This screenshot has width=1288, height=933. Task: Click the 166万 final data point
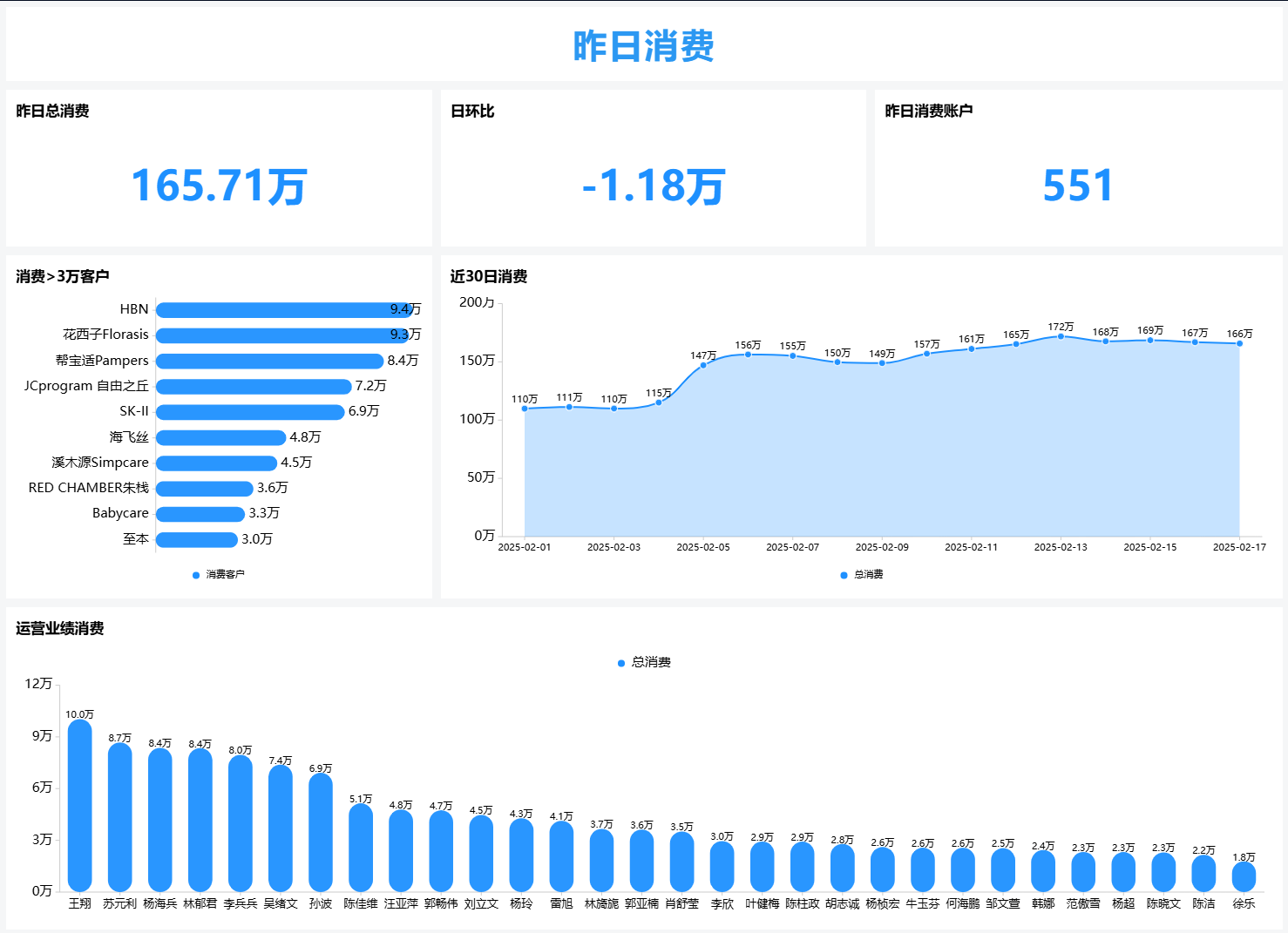click(x=1239, y=343)
